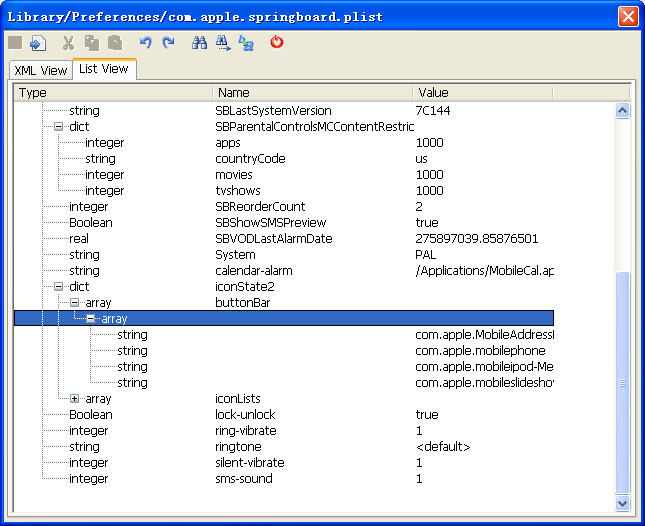Select the silent-vibrate row
The width and height of the screenshot is (645, 526).
pyautogui.click(x=284, y=463)
